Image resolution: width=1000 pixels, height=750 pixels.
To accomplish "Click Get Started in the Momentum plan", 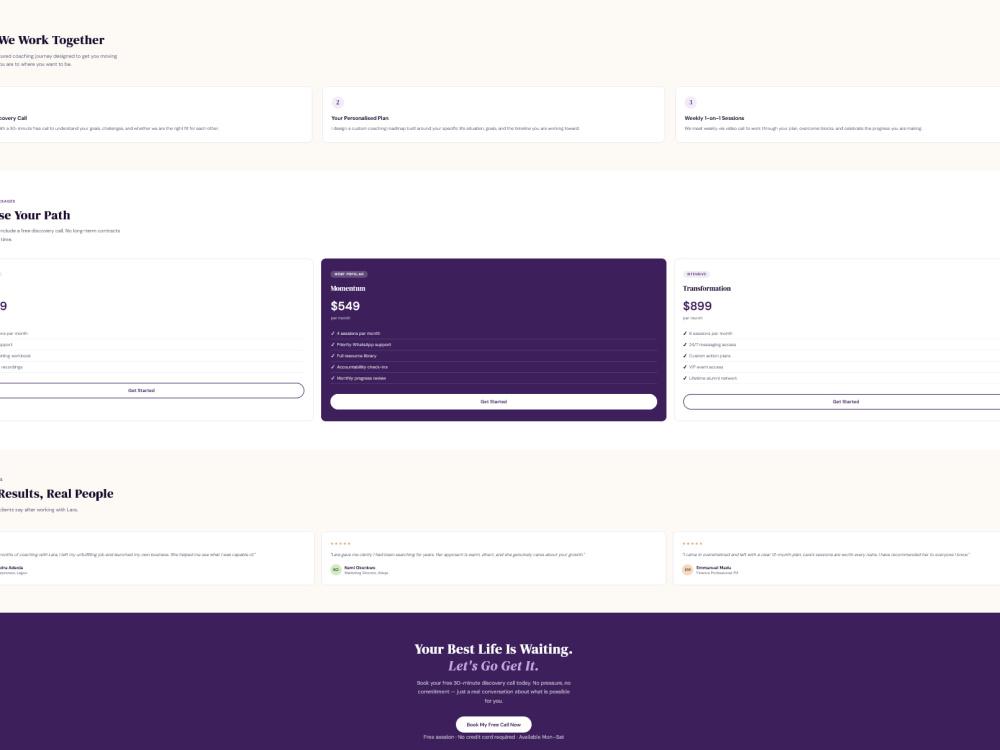I will point(494,402).
